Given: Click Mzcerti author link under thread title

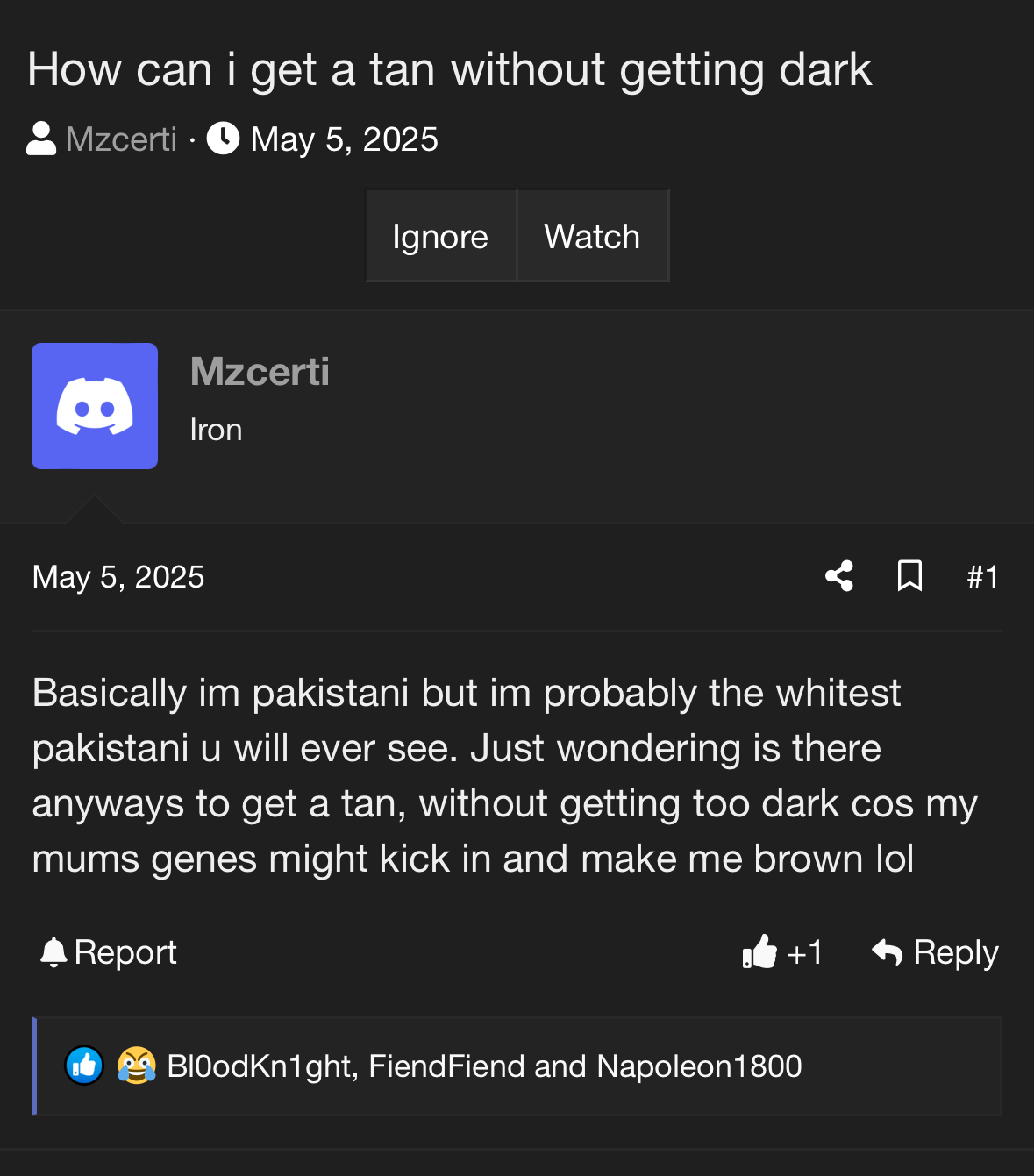Looking at the screenshot, I should click(121, 139).
